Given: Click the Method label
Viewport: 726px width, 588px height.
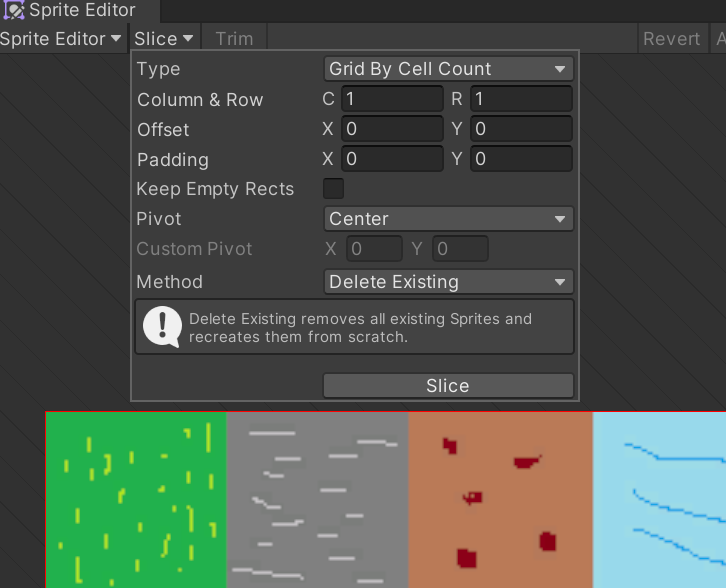Looking at the screenshot, I should (x=169, y=281).
